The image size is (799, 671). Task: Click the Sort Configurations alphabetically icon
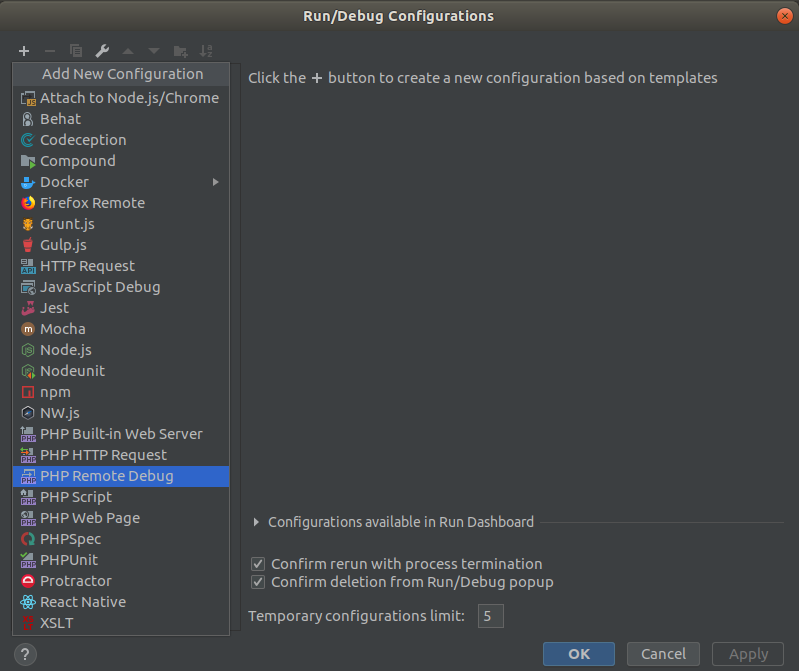click(x=206, y=51)
